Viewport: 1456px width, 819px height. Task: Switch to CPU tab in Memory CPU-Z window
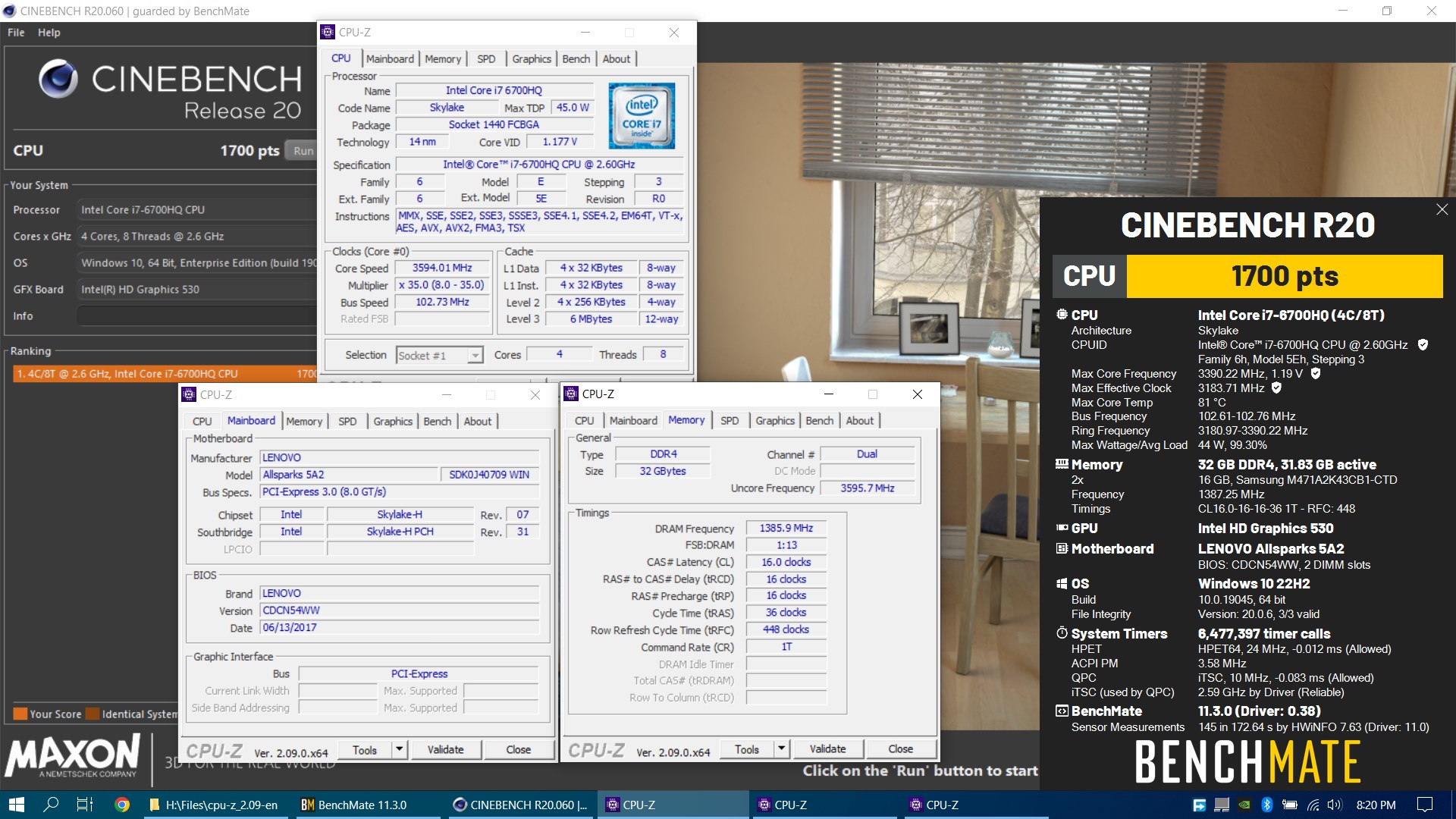[x=584, y=421]
